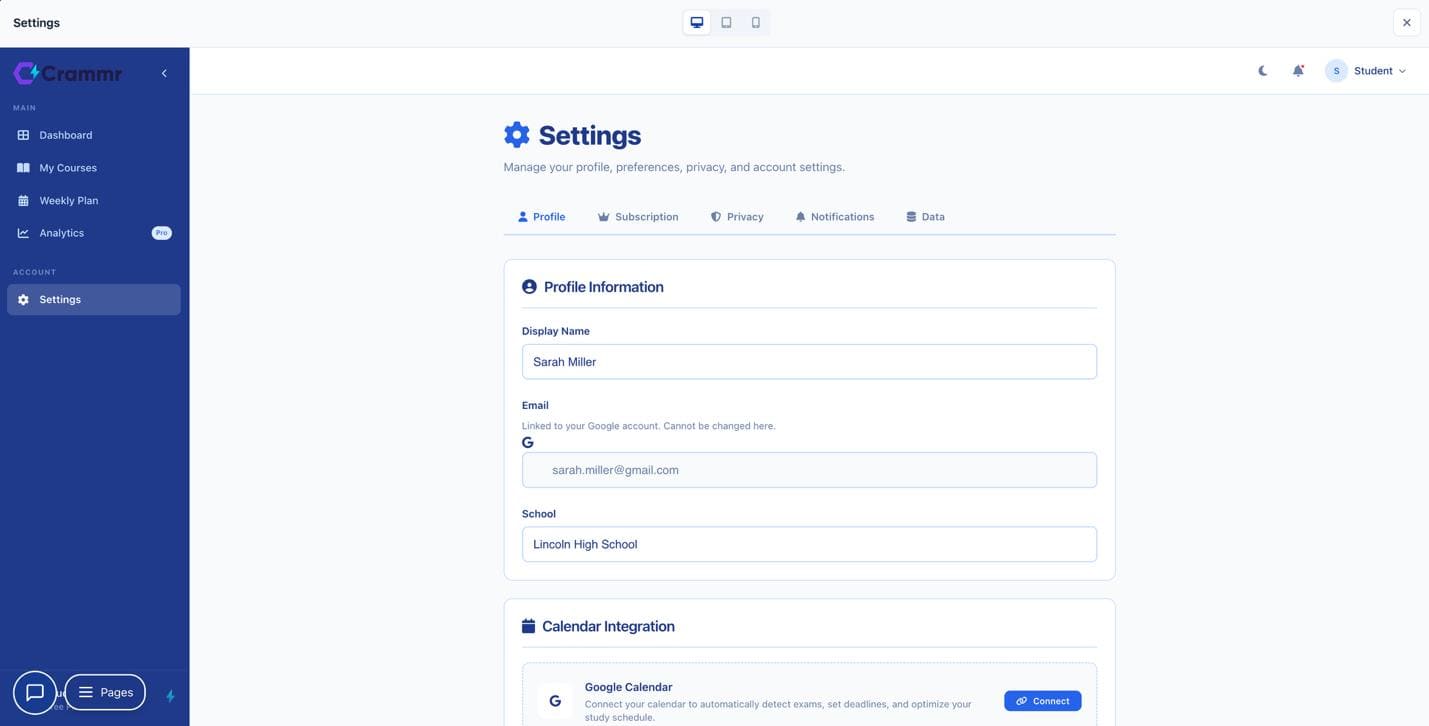Click the "Manage your profile, preferences" description
The width and height of the screenshot is (1429, 726).
(674, 167)
